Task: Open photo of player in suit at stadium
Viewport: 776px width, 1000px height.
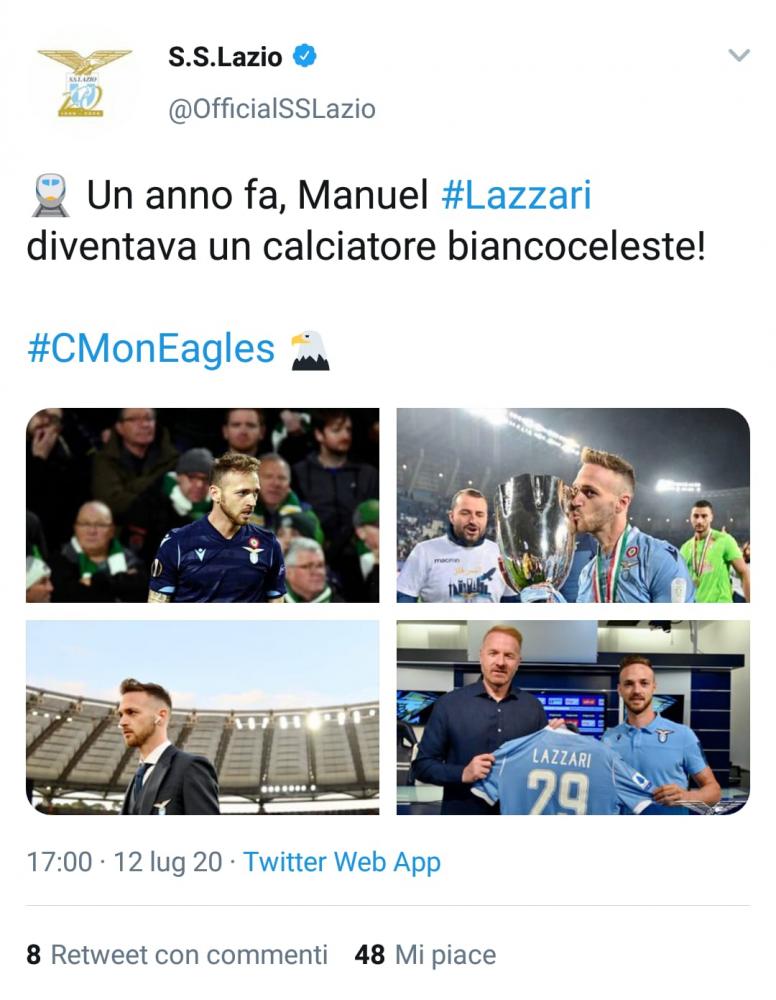Action: tap(203, 717)
